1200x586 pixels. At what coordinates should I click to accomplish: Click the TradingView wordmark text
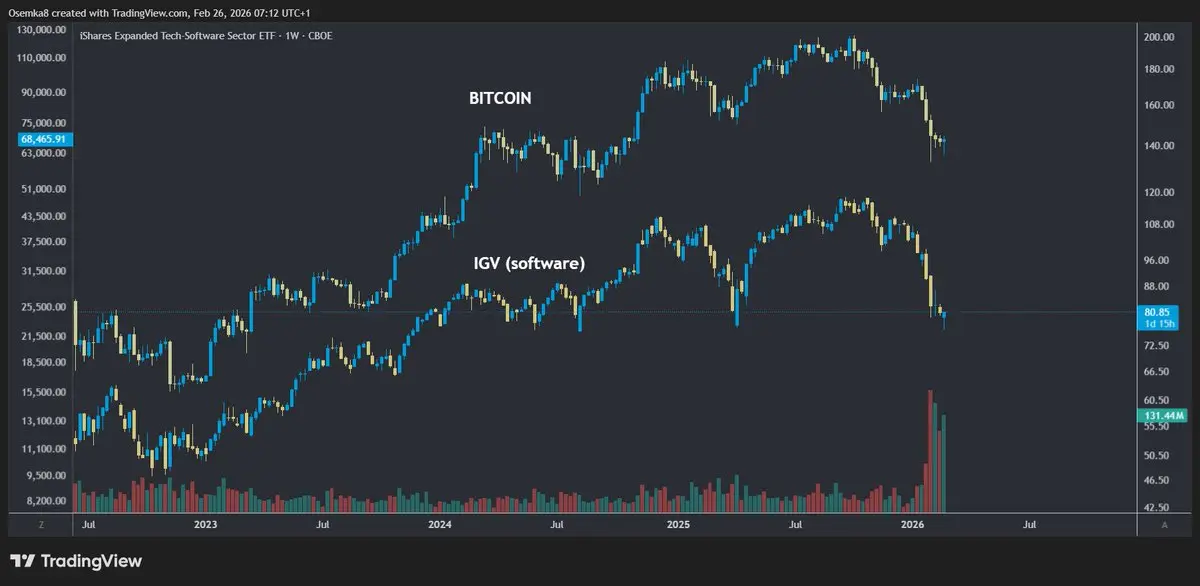tap(89, 561)
